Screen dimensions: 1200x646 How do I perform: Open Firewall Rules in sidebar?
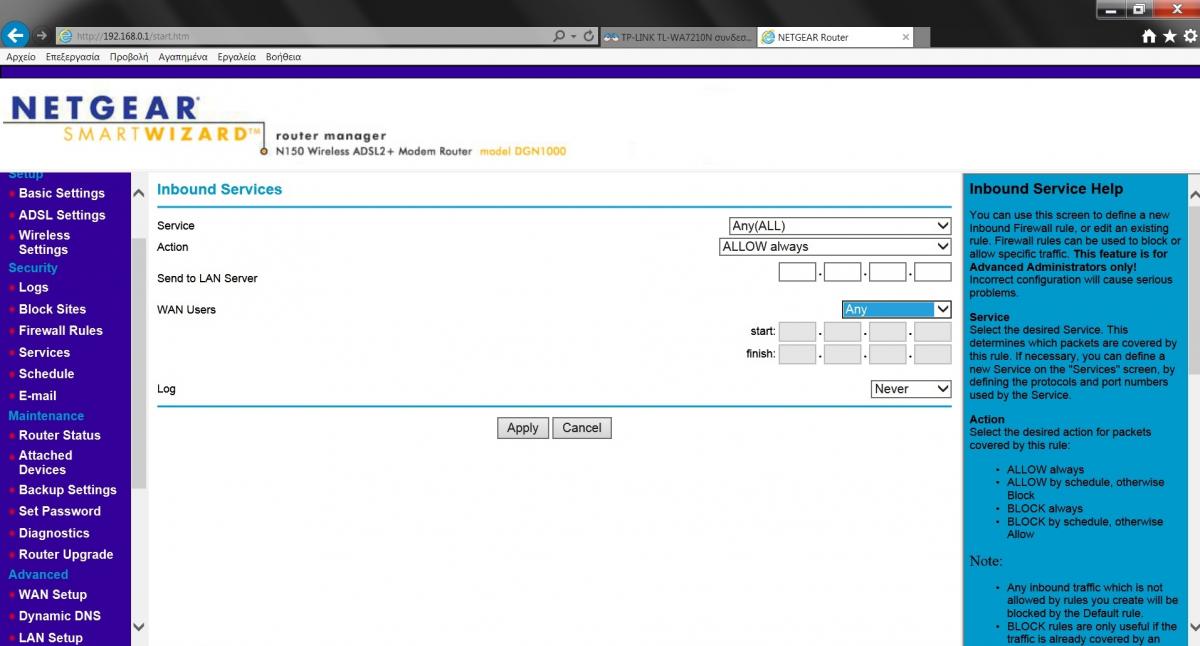tap(61, 330)
